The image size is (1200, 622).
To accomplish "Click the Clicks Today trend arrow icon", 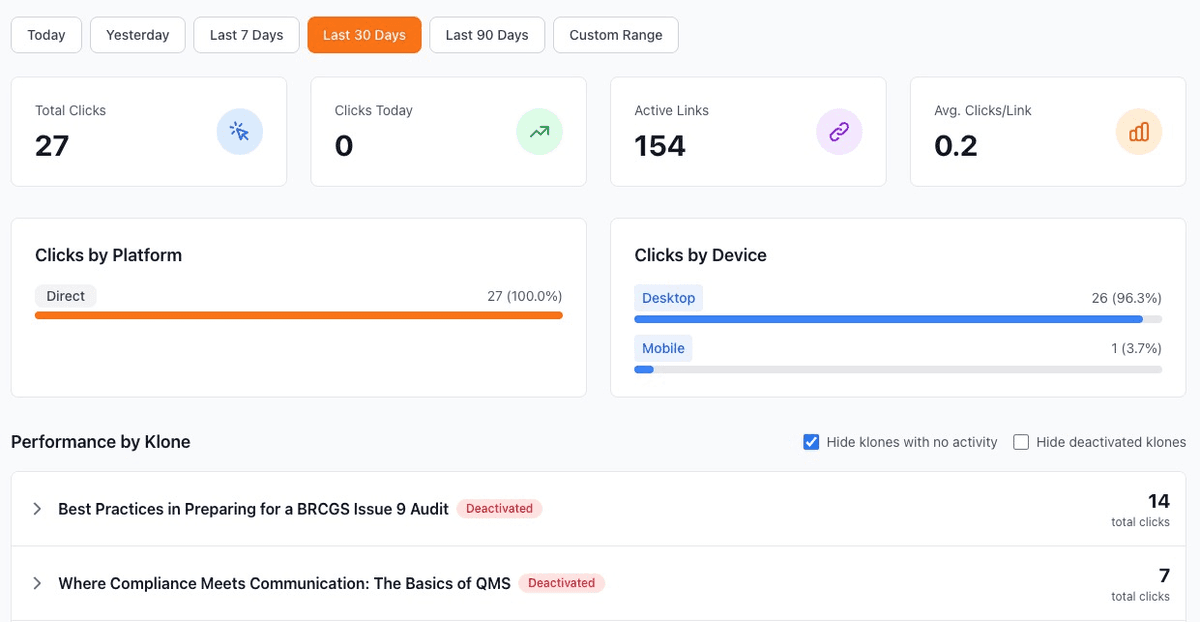I will (539, 131).
